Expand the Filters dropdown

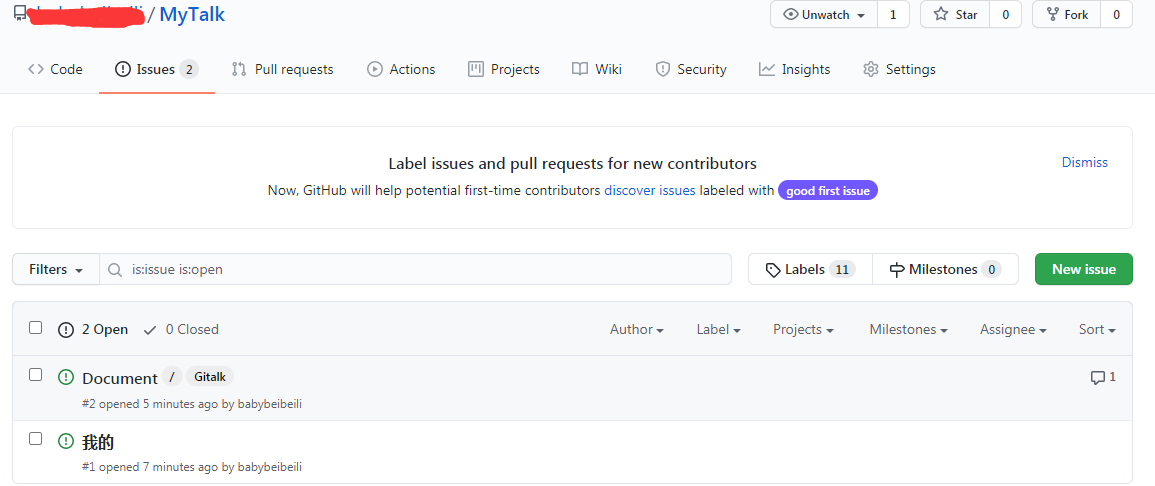tap(55, 270)
